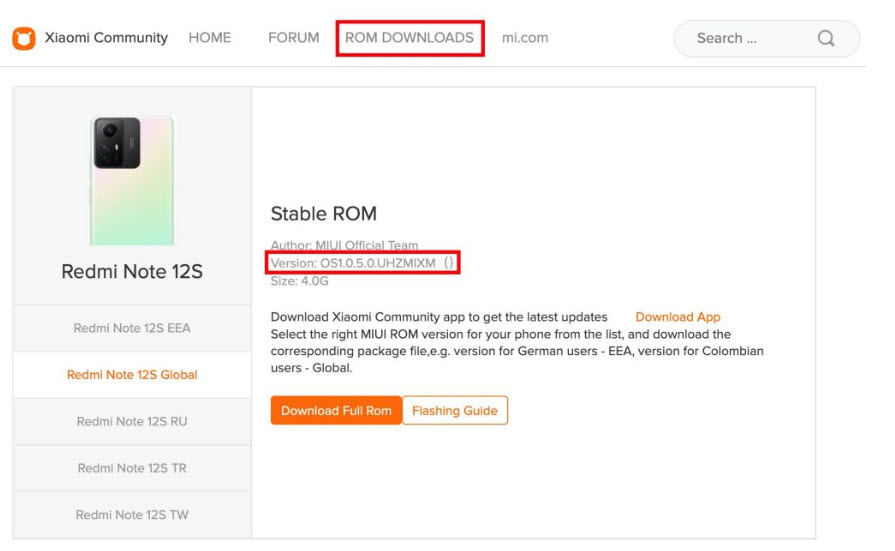895x551 pixels.
Task: Click the search magnifier icon
Action: [x=825, y=38]
